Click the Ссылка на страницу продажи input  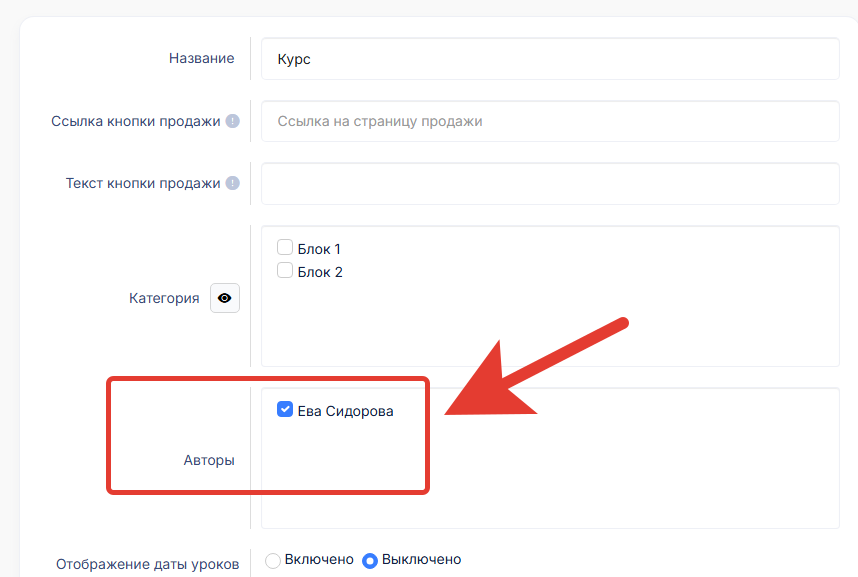550,121
